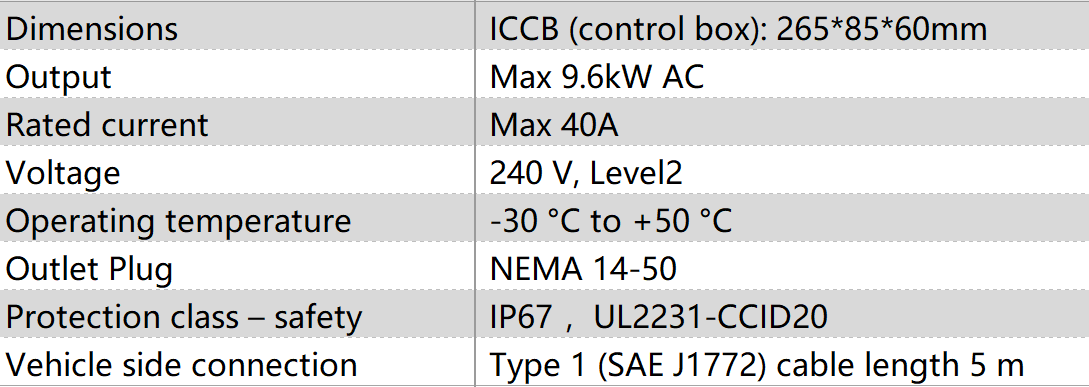Click the Type 1 (SAE J1772) cable value
The width and height of the screenshot is (1089, 387).
[x=782, y=362]
